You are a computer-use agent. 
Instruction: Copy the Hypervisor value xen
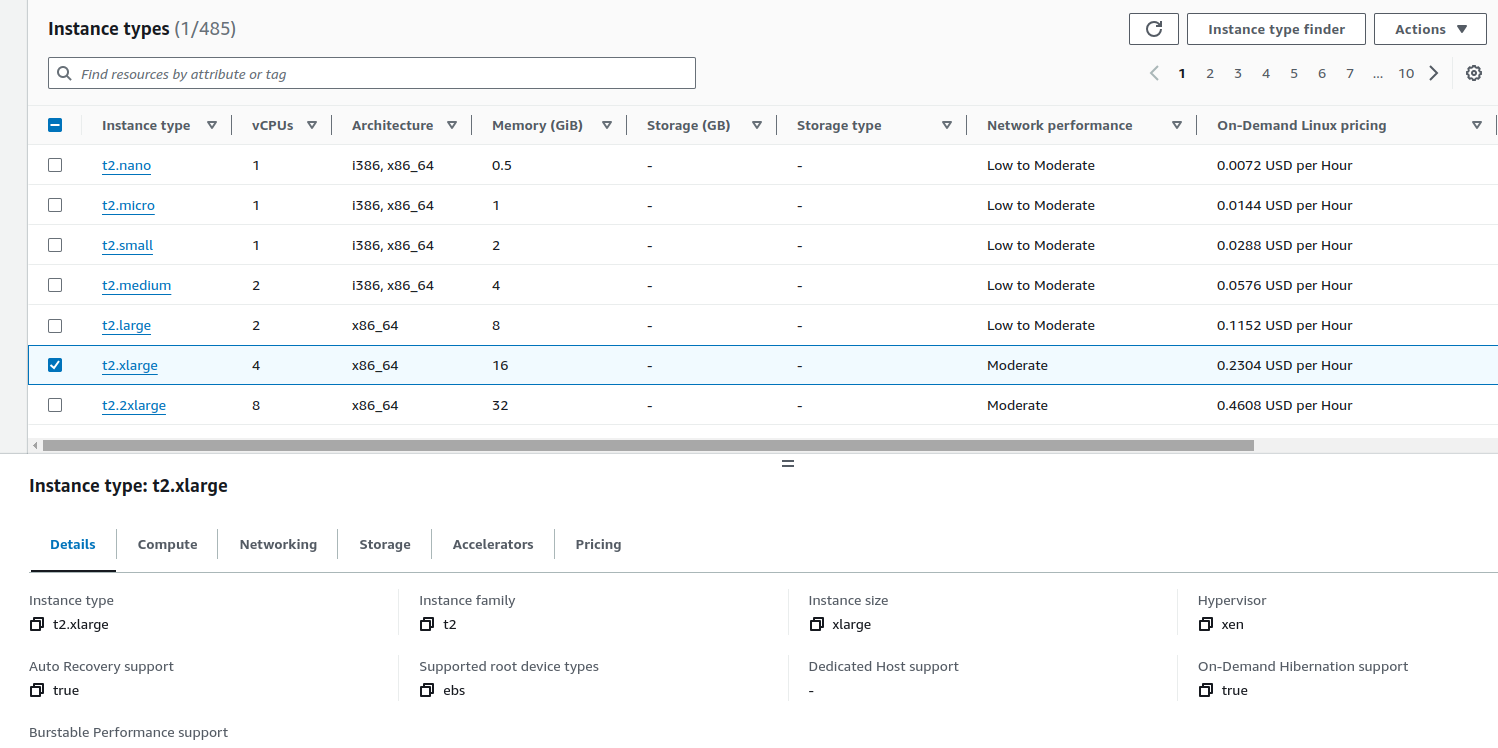(x=1206, y=624)
